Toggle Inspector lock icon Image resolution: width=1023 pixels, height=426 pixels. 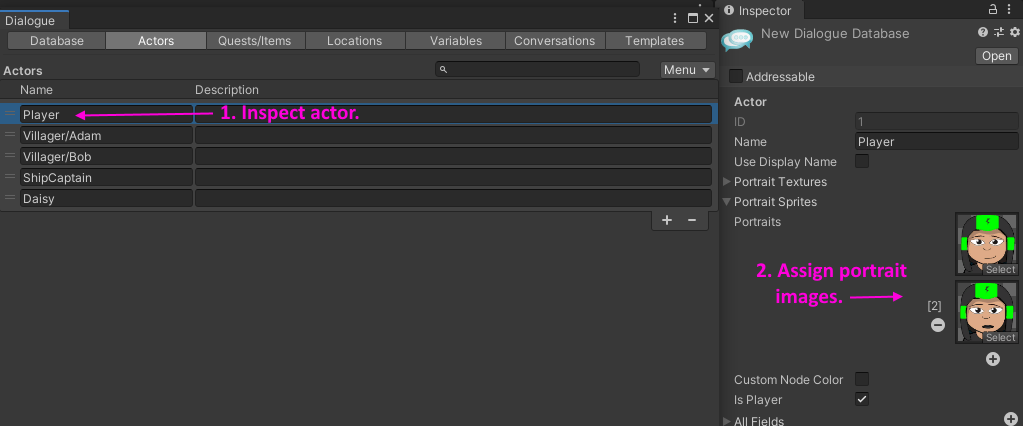pos(992,9)
